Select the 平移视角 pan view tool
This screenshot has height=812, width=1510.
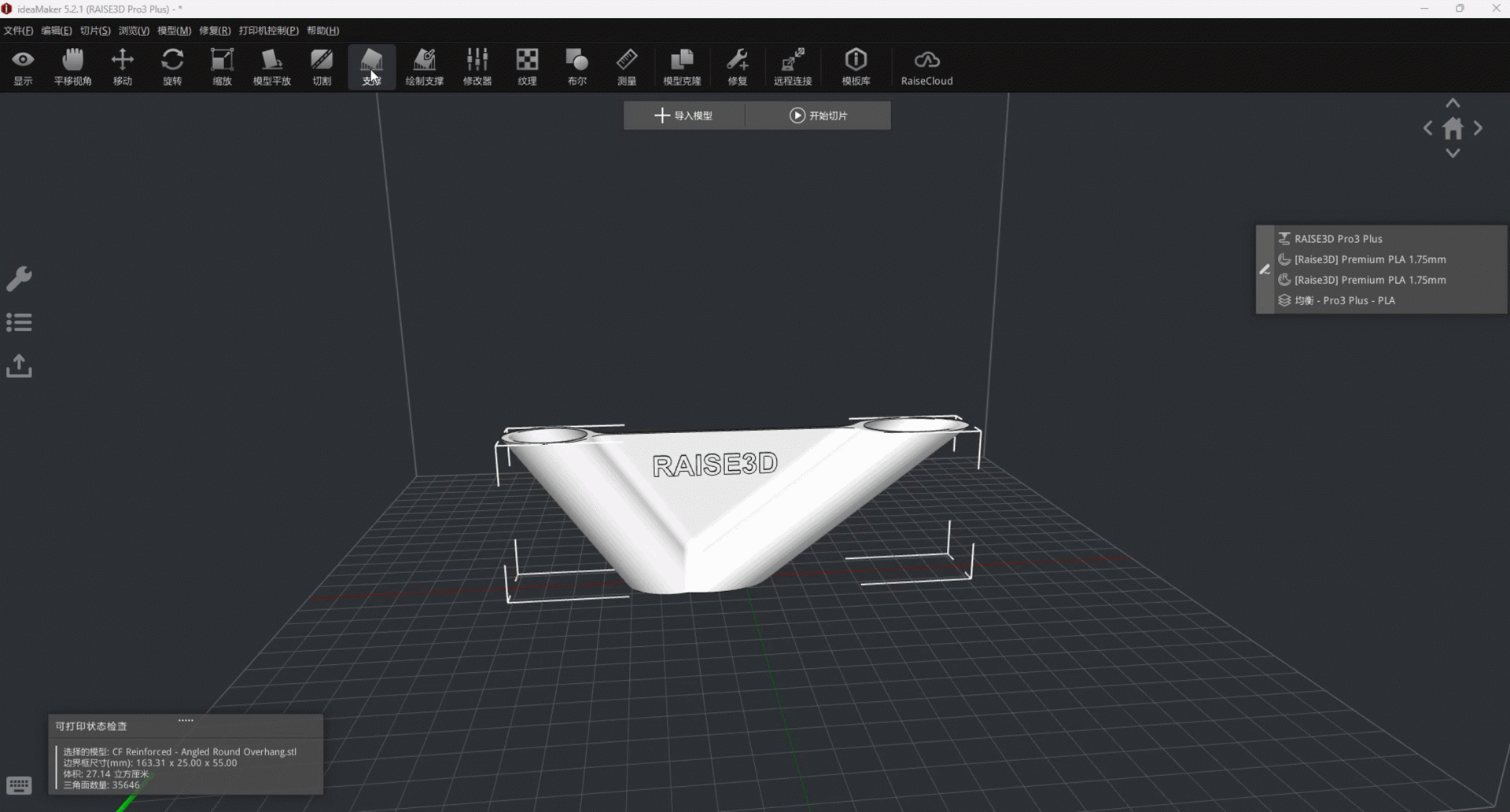click(x=72, y=67)
